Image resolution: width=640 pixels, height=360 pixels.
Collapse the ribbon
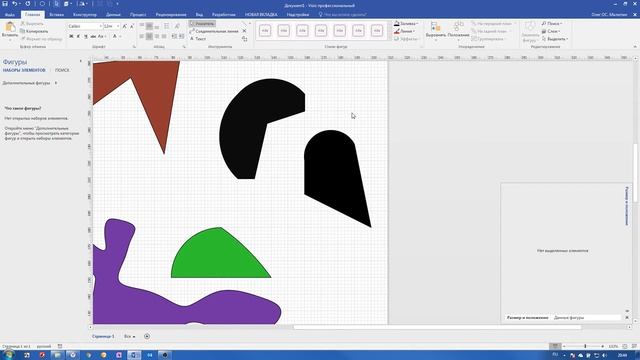tap(635, 47)
